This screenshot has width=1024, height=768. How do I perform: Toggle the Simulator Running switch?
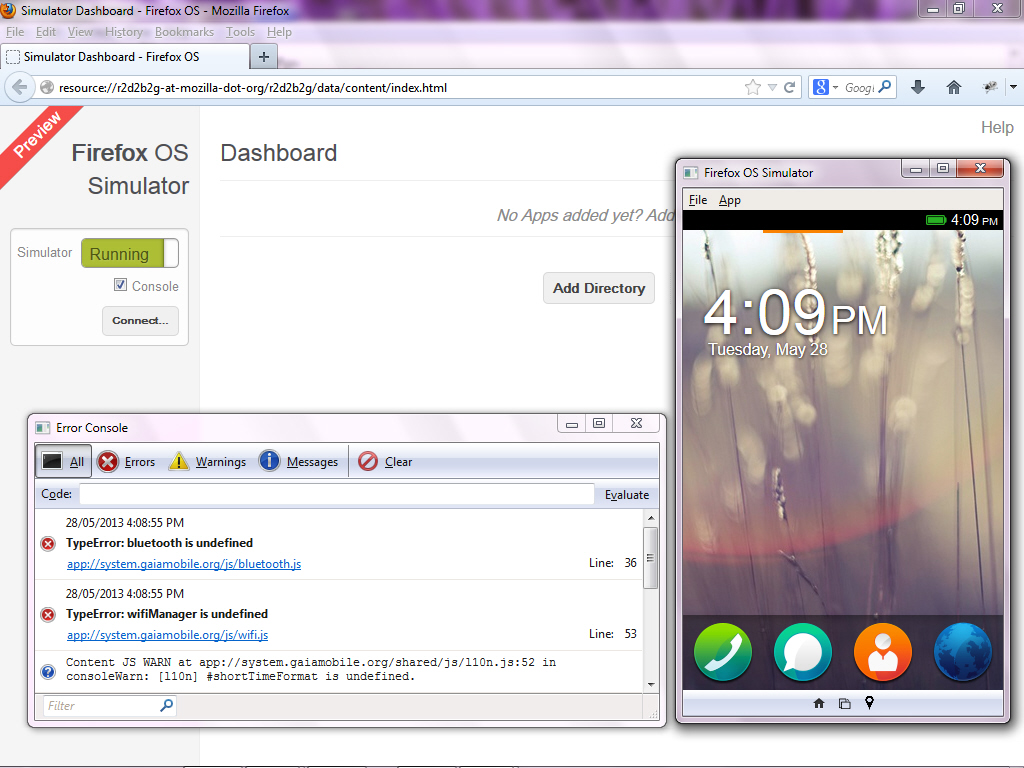pos(129,254)
